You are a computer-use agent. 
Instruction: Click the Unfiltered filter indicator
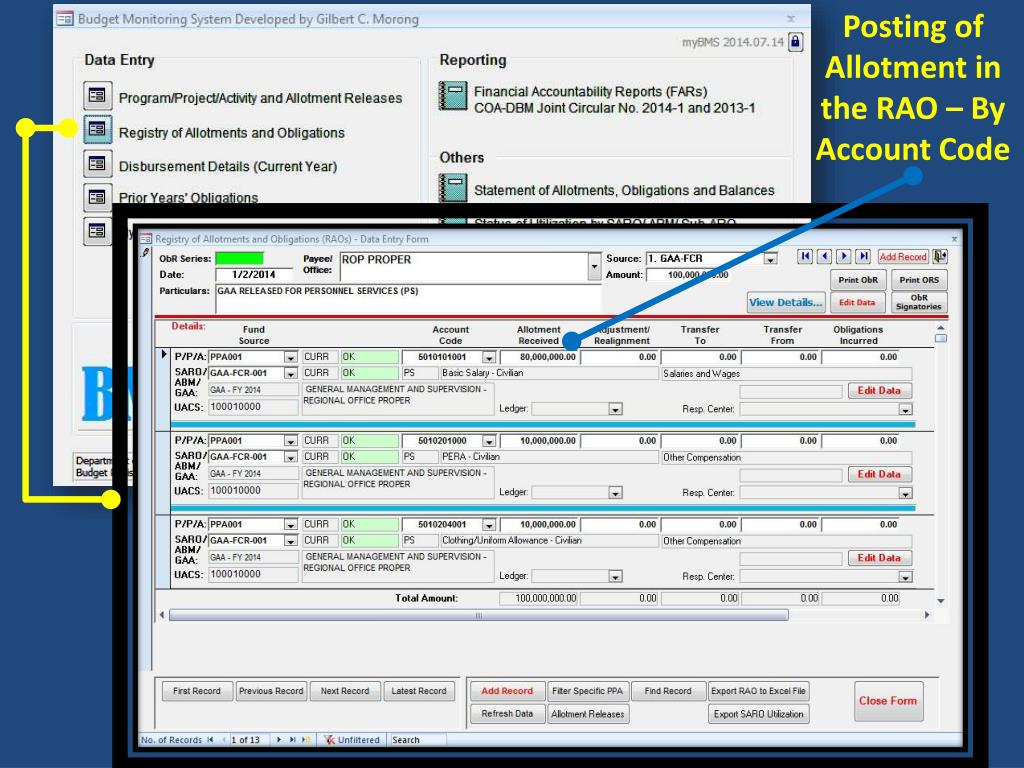pos(352,740)
